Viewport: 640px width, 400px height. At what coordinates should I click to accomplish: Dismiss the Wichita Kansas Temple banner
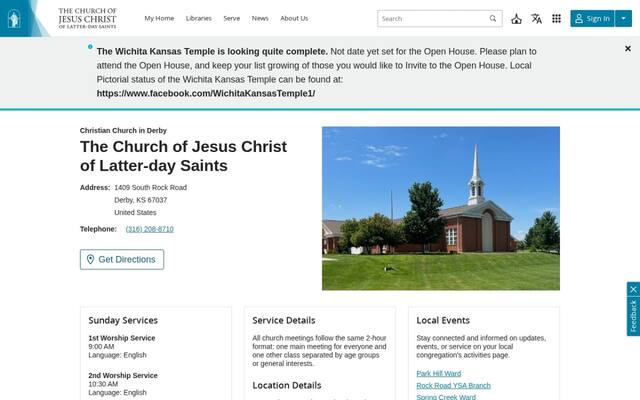pyautogui.click(x=628, y=49)
